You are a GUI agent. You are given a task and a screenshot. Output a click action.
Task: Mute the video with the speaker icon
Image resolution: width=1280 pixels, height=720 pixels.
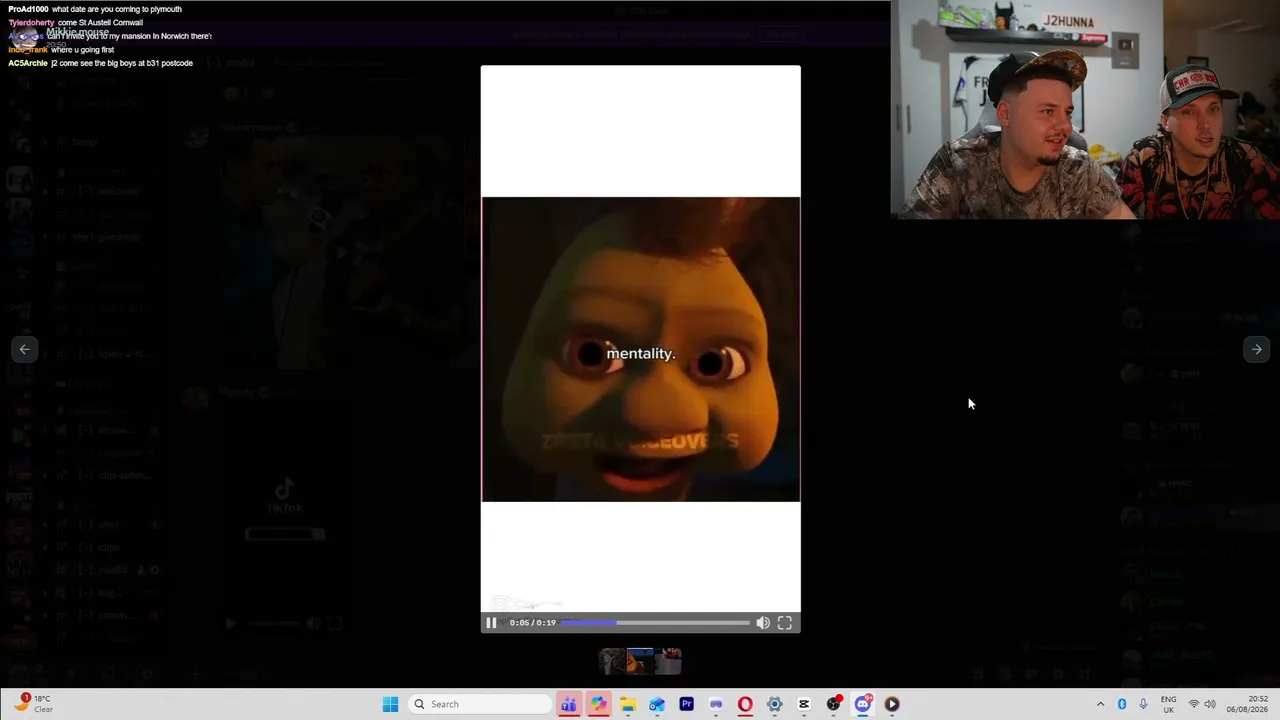(763, 623)
